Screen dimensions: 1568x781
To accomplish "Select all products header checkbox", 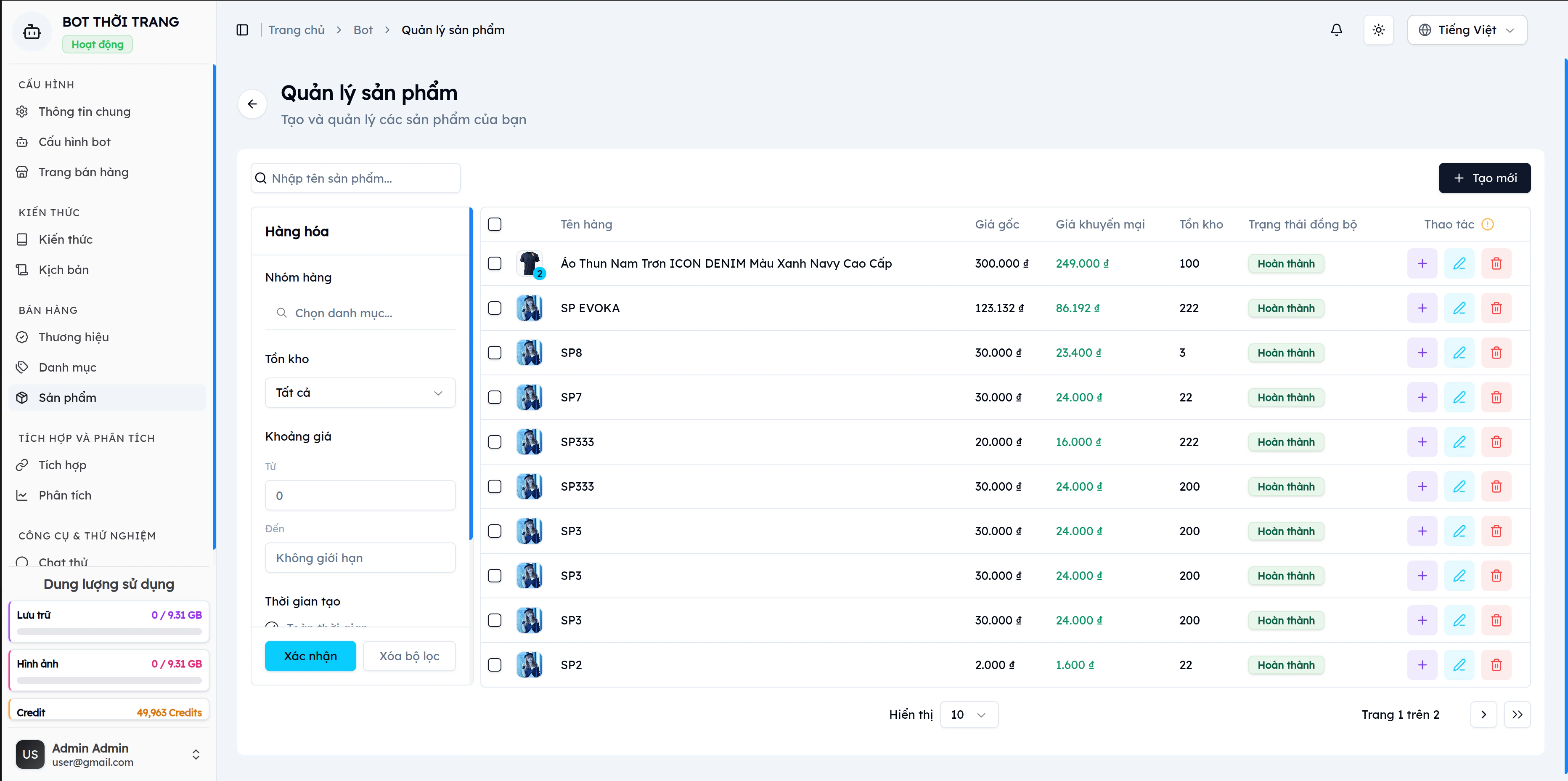I will pyautogui.click(x=495, y=224).
